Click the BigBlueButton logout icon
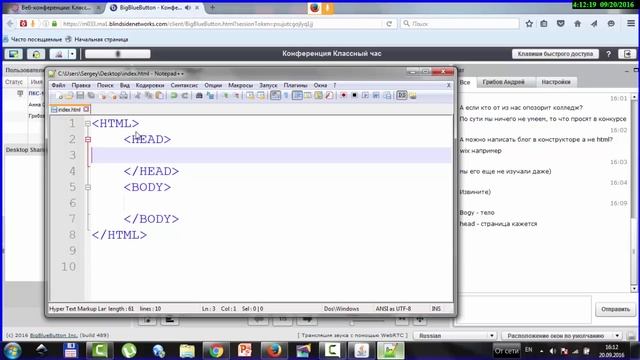Screen dimensions: 640x360 627,54
